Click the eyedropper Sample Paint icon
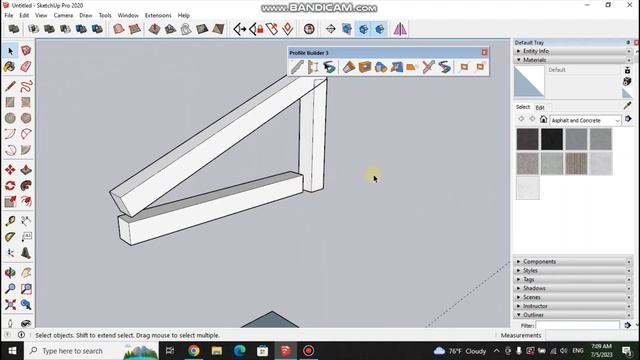This screenshot has height=360, width=640. tap(627, 106)
